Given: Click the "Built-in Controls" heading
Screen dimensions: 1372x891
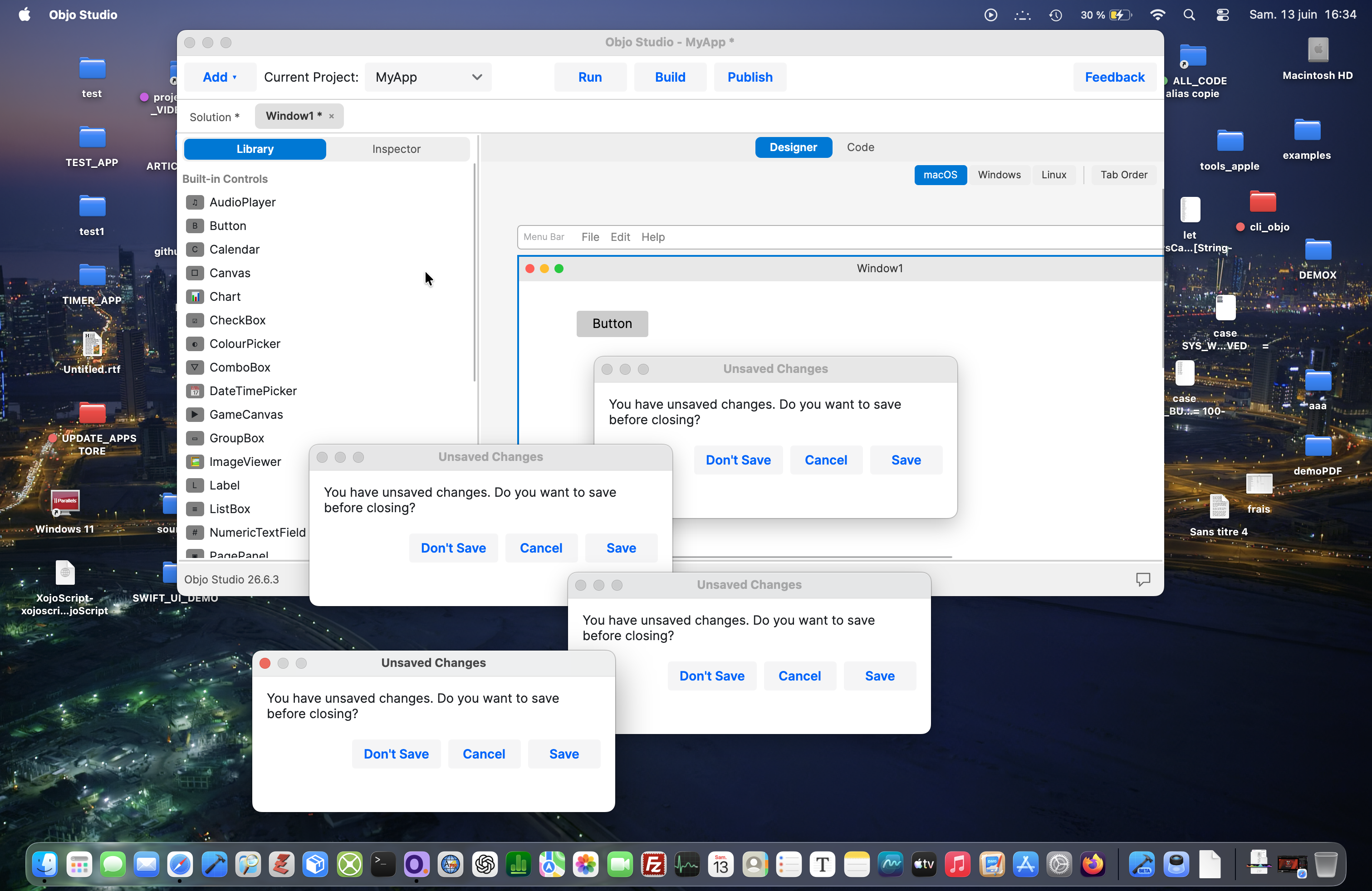Looking at the screenshot, I should click(225, 179).
